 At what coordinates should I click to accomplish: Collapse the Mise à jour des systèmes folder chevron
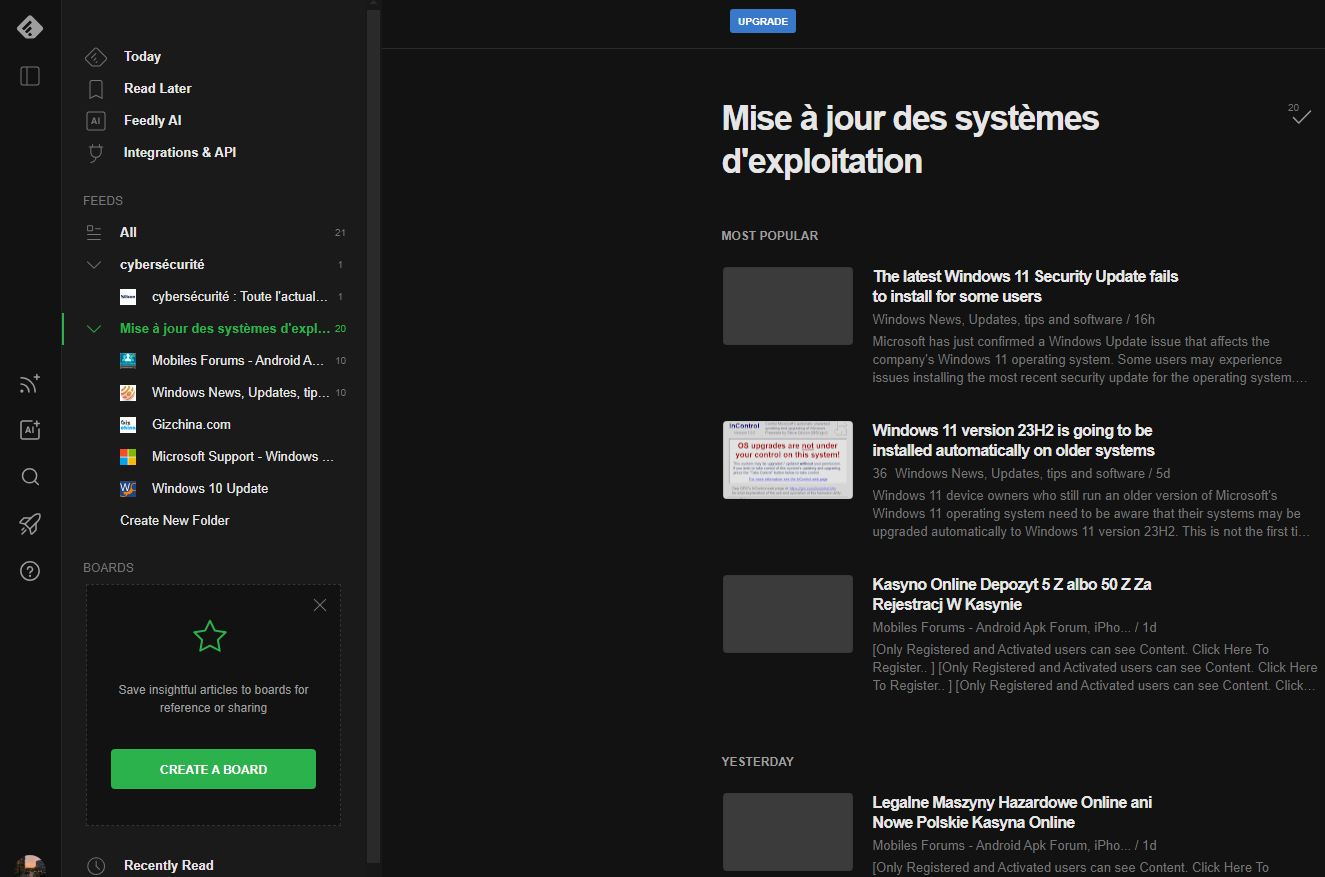point(95,329)
